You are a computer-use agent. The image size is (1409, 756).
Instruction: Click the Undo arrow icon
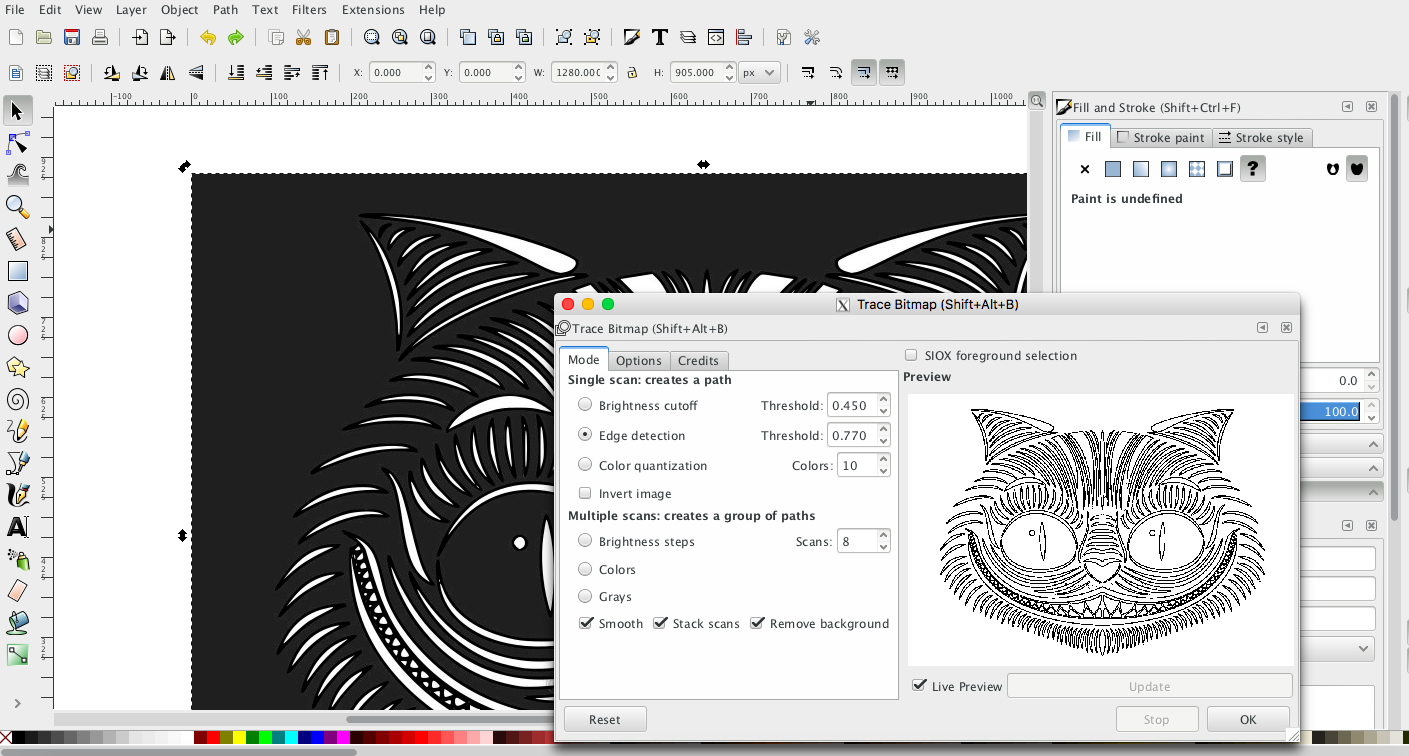coord(207,38)
